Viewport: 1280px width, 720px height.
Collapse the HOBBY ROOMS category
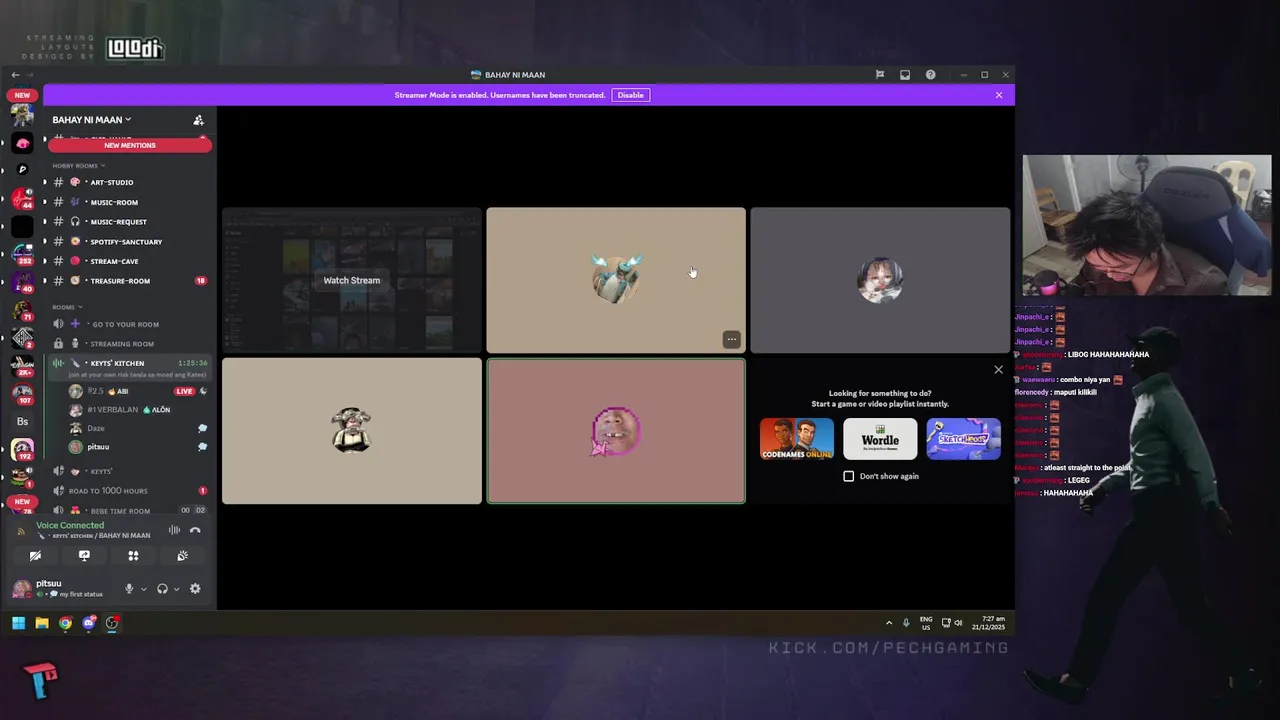point(78,165)
